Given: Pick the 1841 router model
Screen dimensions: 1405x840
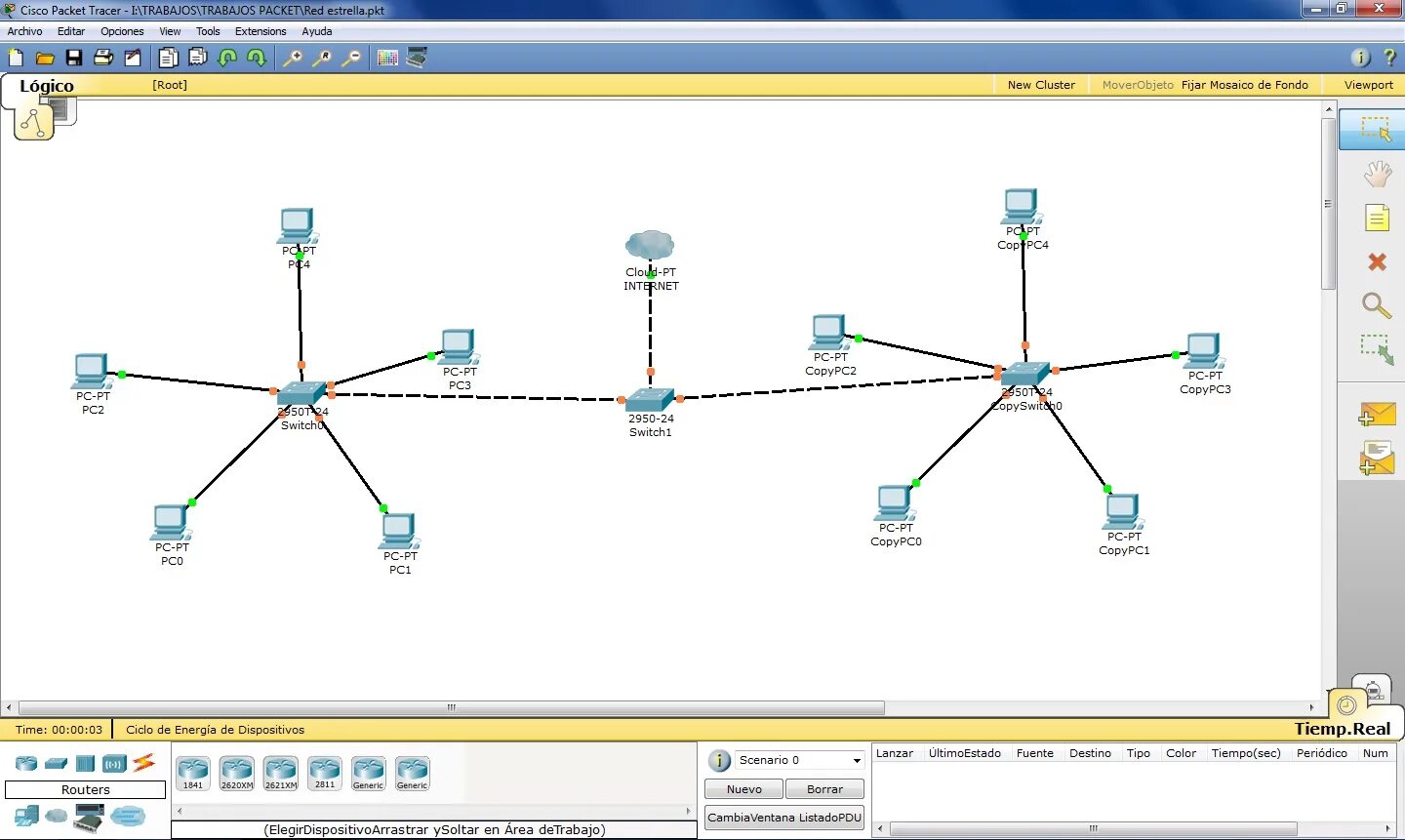Looking at the screenshot, I should click(193, 773).
